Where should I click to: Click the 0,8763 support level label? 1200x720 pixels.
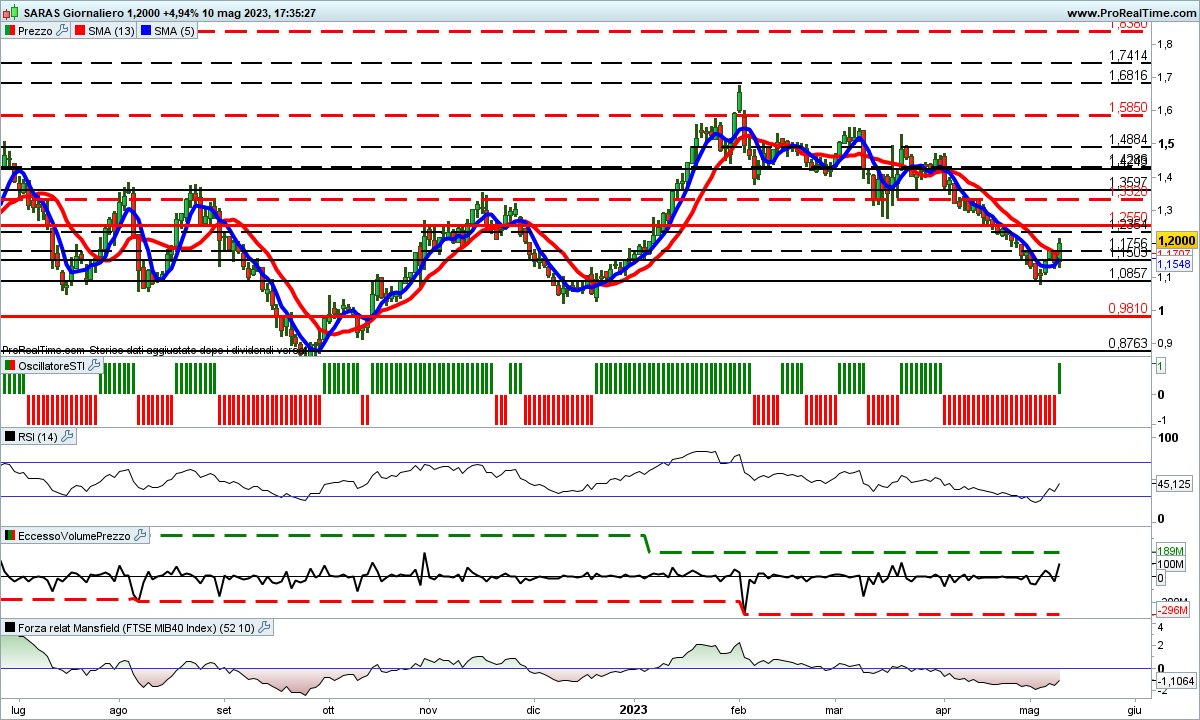point(1127,343)
